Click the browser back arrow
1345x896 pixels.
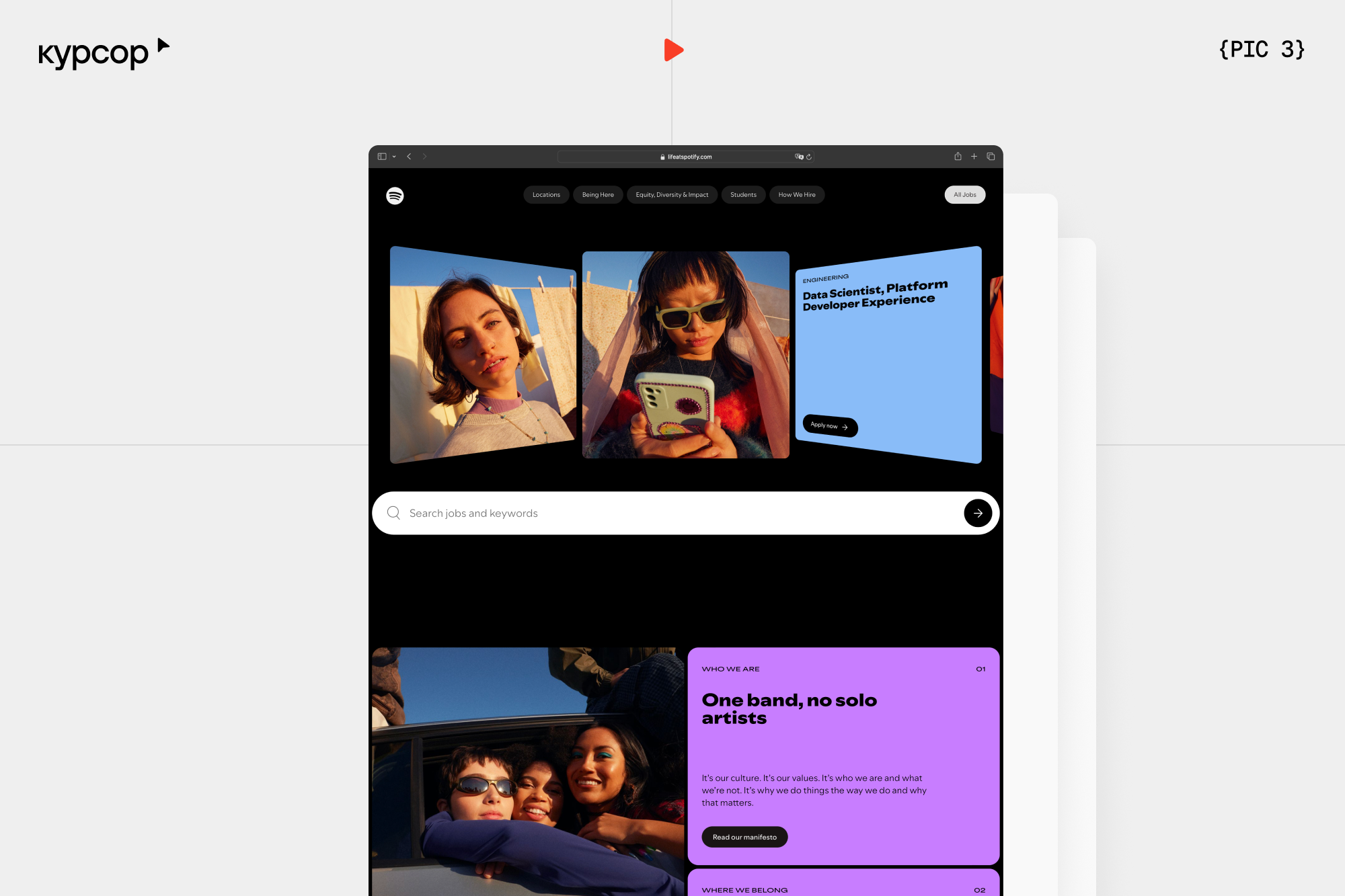tap(409, 157)
